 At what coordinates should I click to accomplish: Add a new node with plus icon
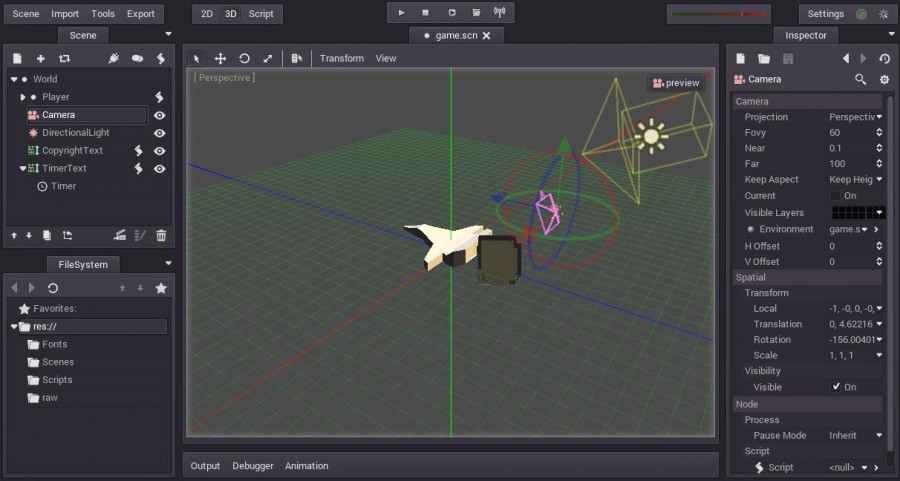point(41,59)
